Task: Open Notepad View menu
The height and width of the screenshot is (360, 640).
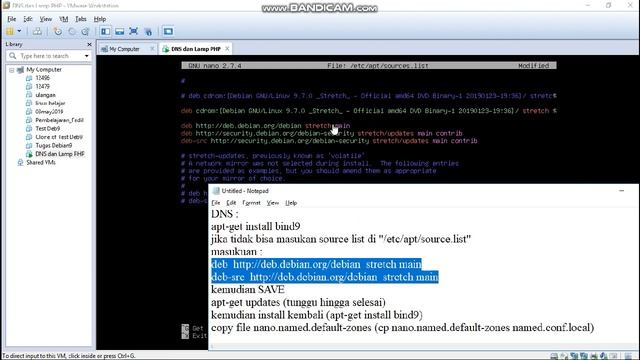Action: [x=273, y=203]
